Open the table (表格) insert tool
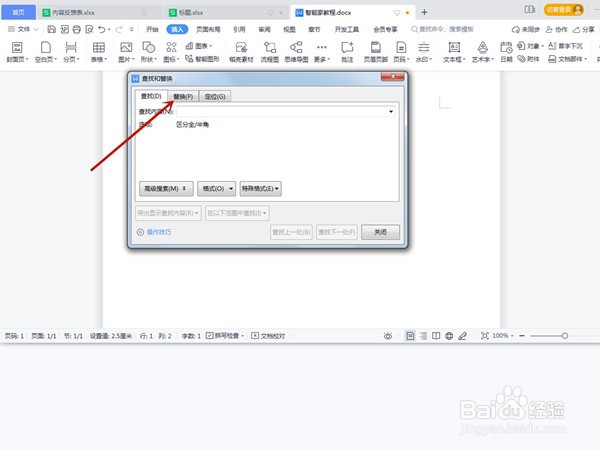Viewport: 600px width, 450px height. click(x=99, y=52)
